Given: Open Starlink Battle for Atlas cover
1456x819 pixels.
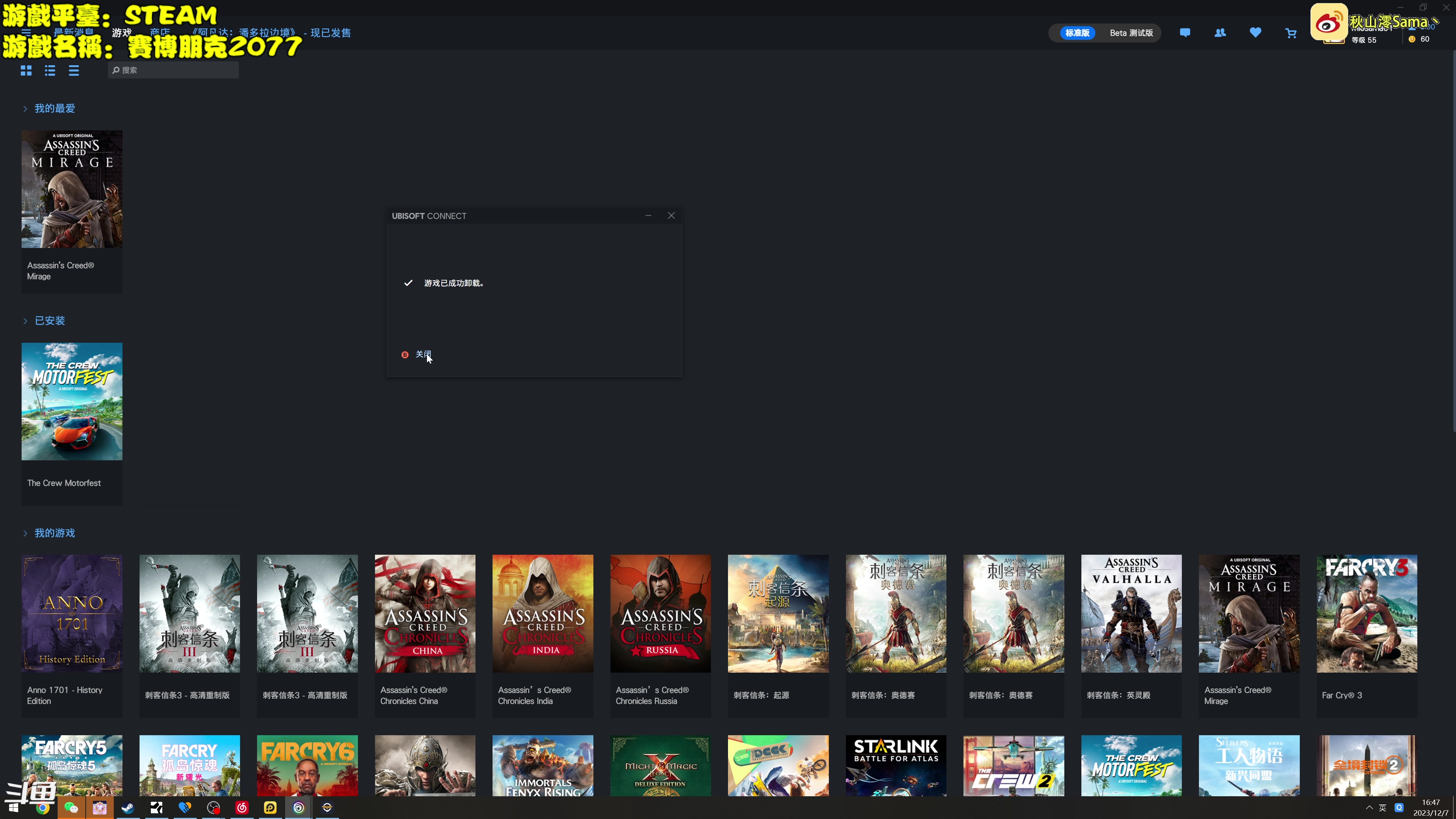Looking at the screenshot, I should (896, 766).
